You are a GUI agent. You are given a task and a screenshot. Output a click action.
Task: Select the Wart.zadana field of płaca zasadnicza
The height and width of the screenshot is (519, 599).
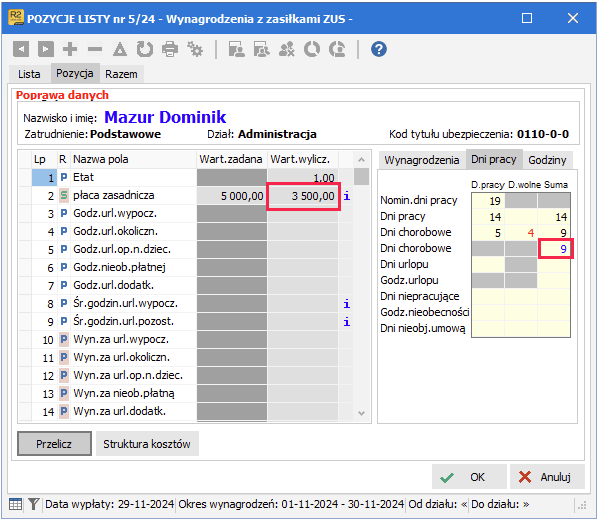[232, 196]
